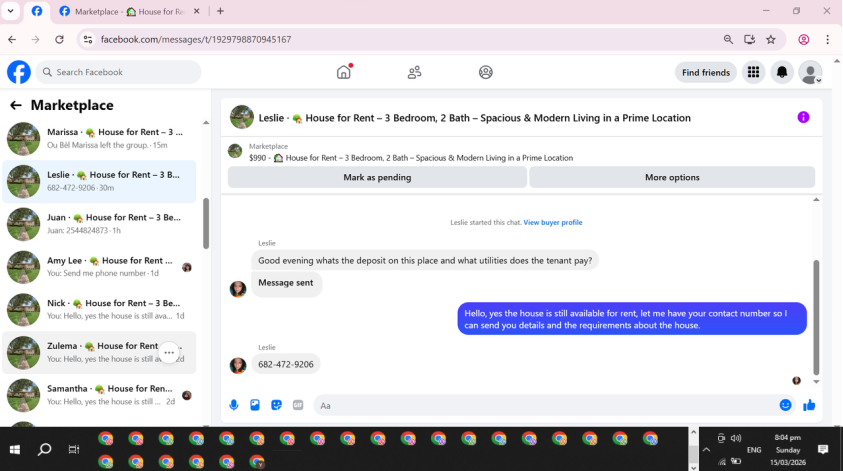
Task: Click the 682-472-9206 message bubble
Action: click(285, 365)
